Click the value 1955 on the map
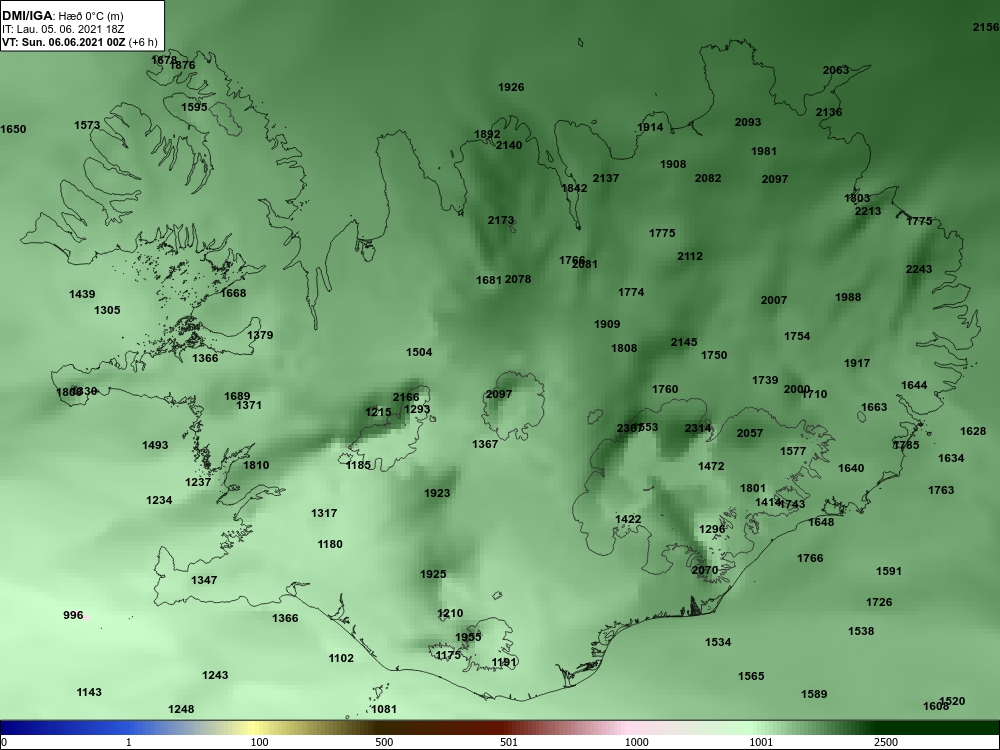The width and height of the screenshot is (1000, 750). 467,637
